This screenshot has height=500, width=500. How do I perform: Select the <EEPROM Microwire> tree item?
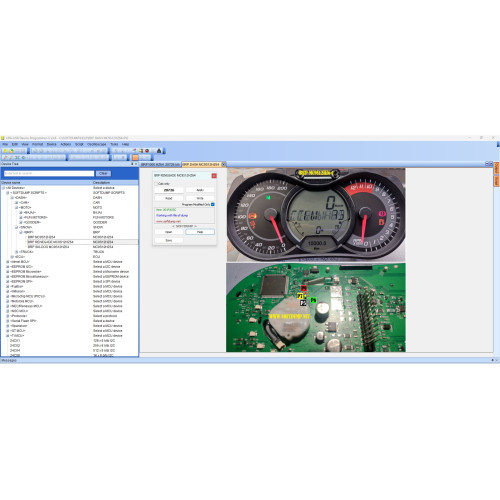pos(26,272)
